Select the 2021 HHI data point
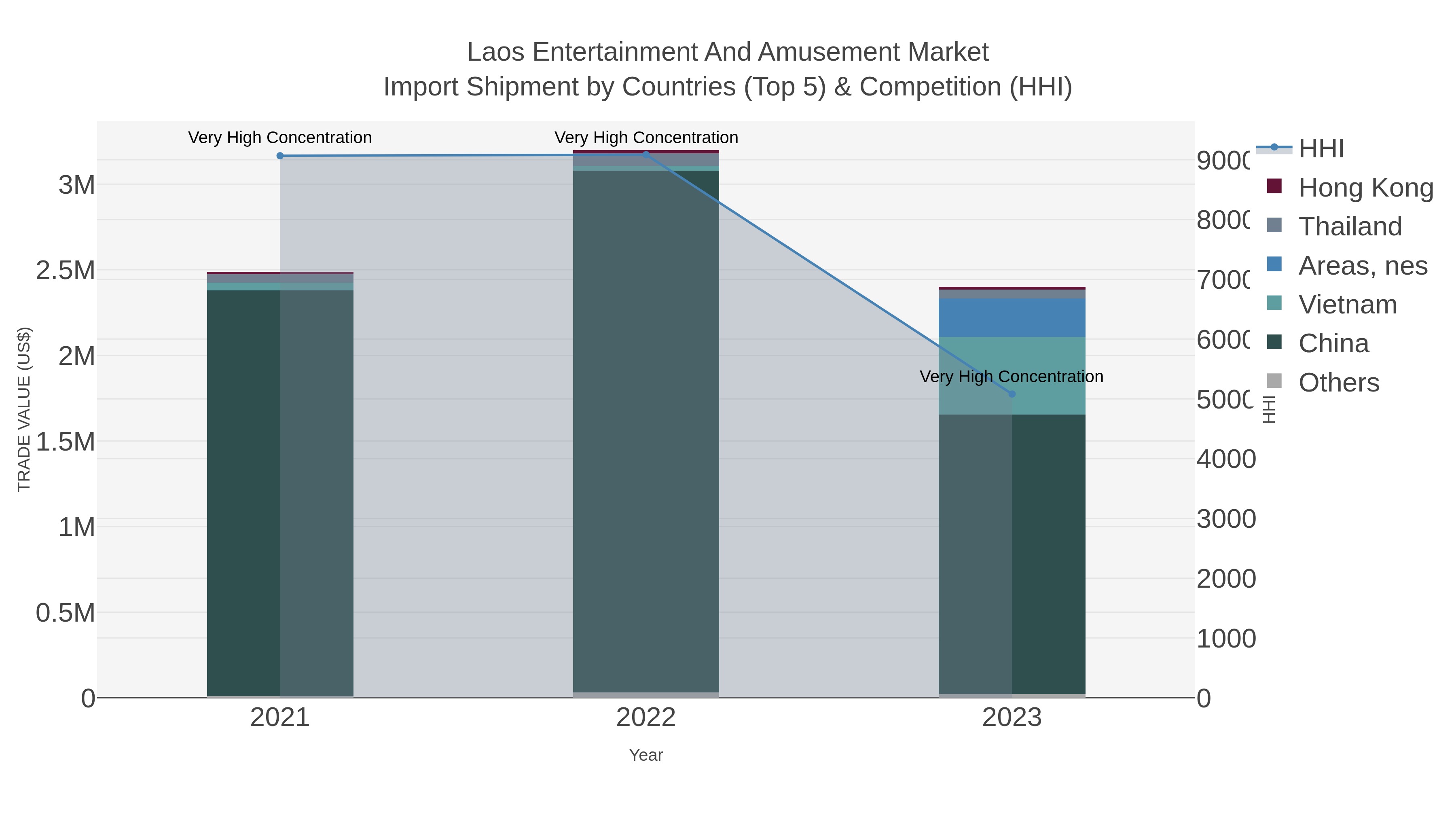The image size is (1456, 819). click(280, 156)
